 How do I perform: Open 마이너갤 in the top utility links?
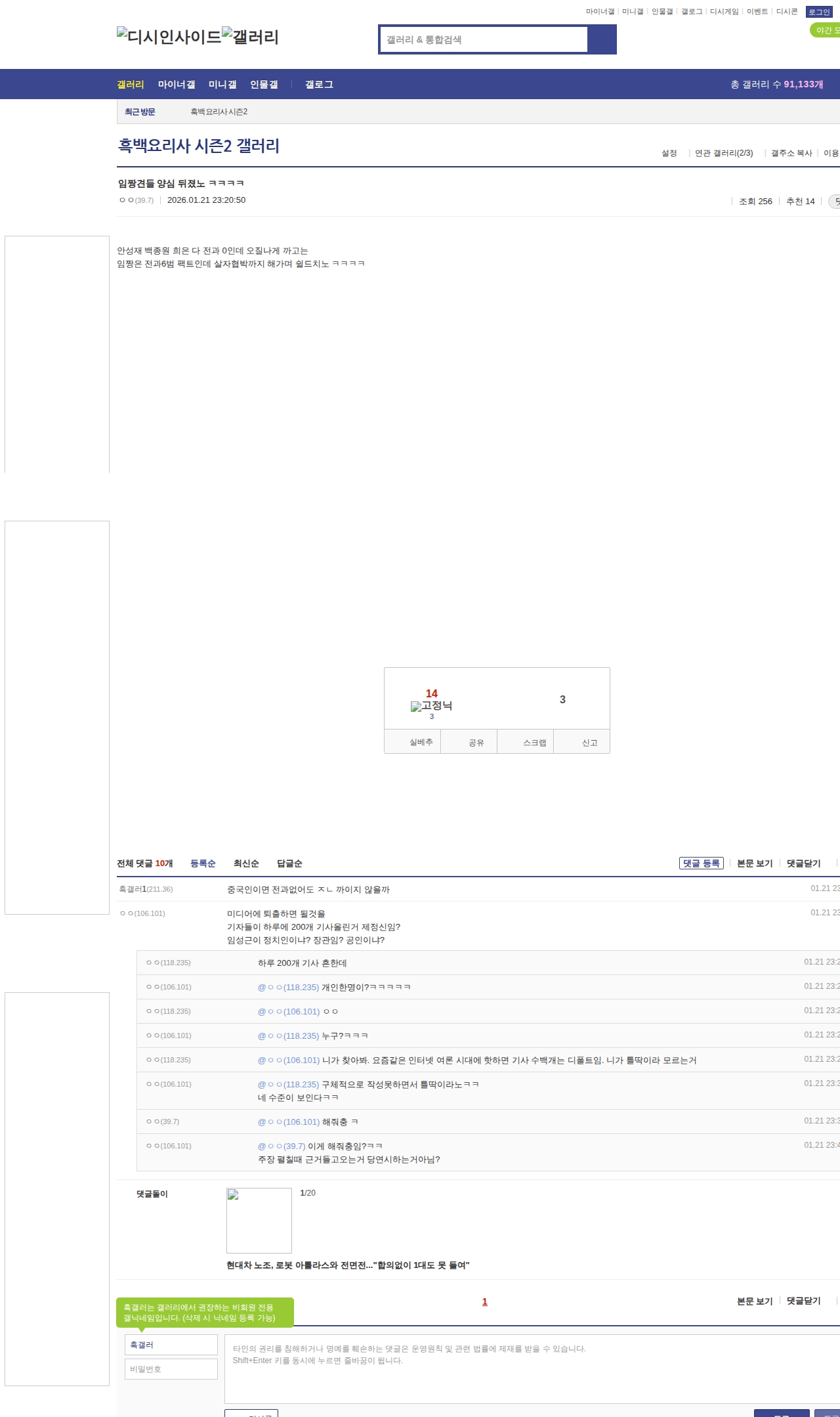pyautogui.click(x=600, y=12)
